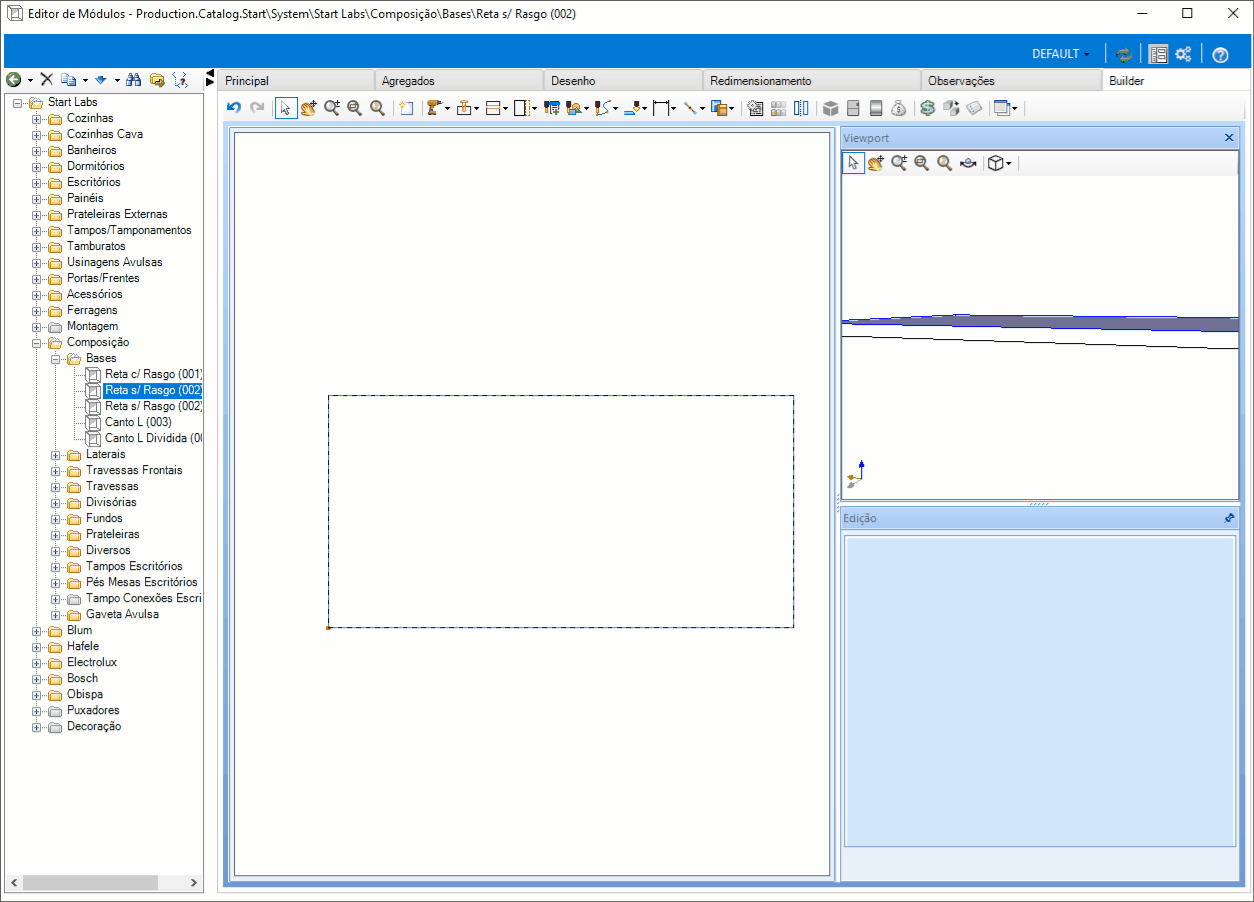Click the folder with arrow icon above tree

tap(157, 79)
